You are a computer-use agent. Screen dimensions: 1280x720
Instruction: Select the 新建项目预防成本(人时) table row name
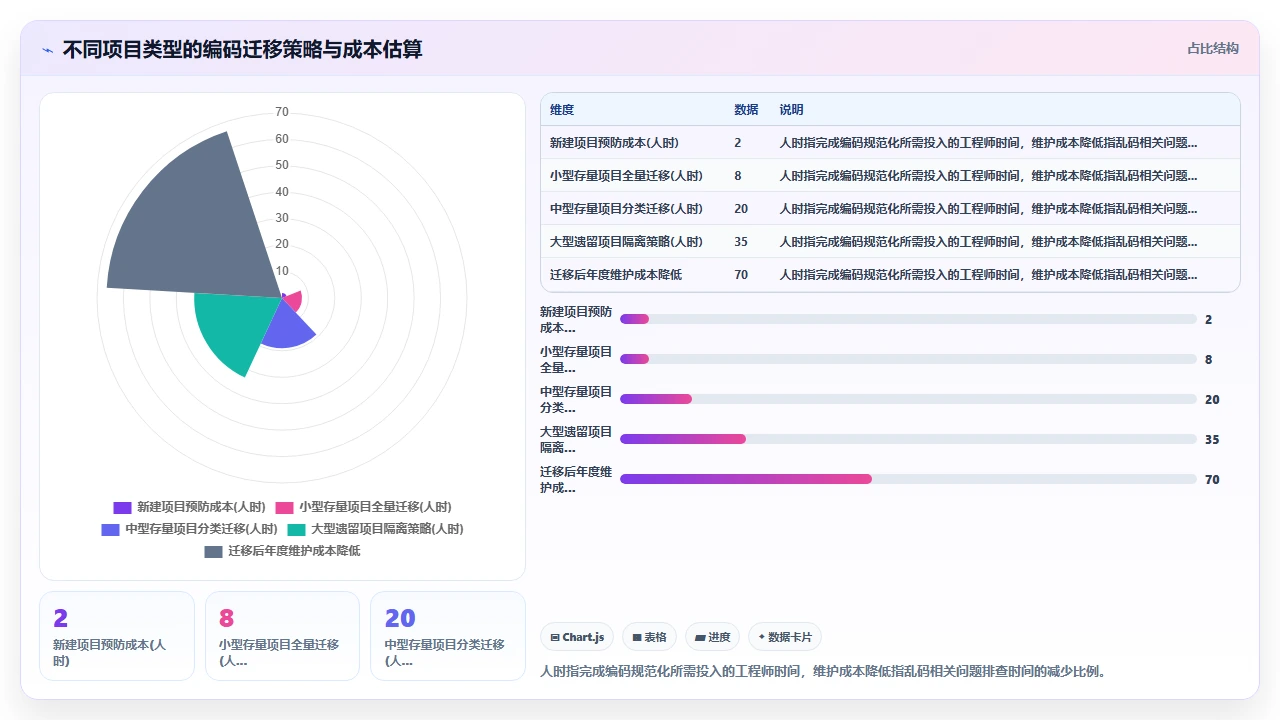click(x=614, y=143)
